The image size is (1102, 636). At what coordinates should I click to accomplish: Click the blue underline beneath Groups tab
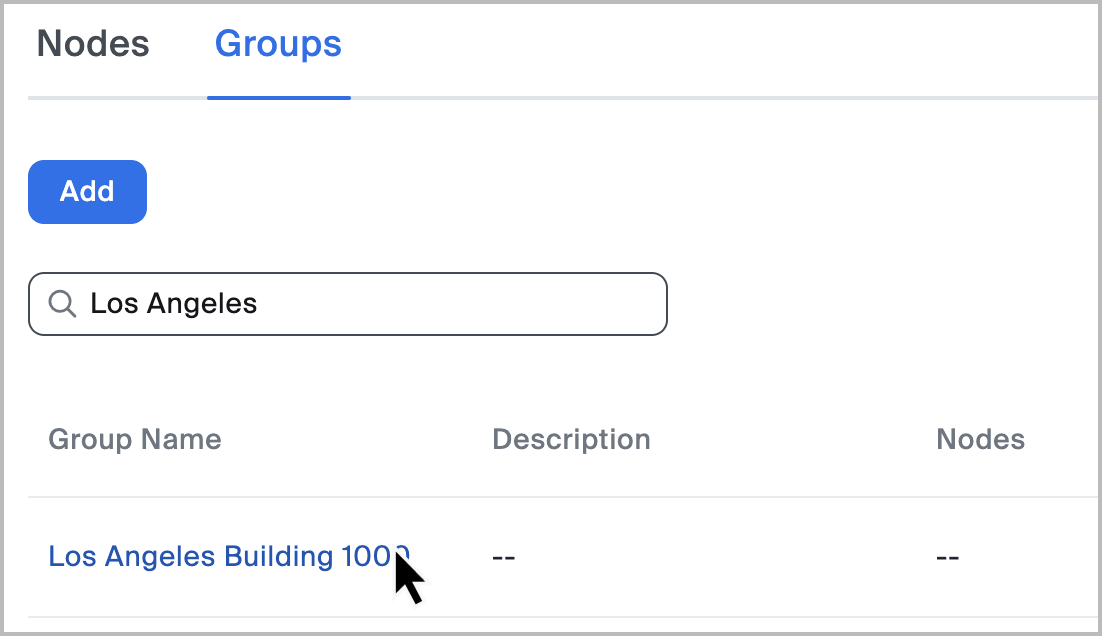pyautogui.click(x=278, y=97)
